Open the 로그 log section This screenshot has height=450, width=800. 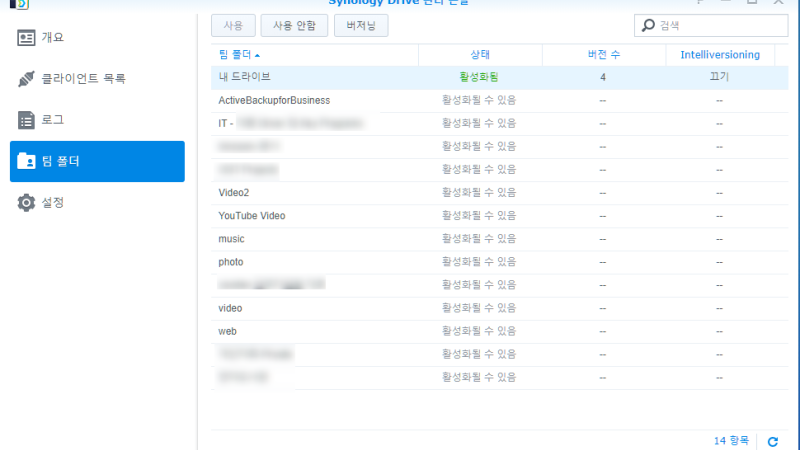(97, 120)
